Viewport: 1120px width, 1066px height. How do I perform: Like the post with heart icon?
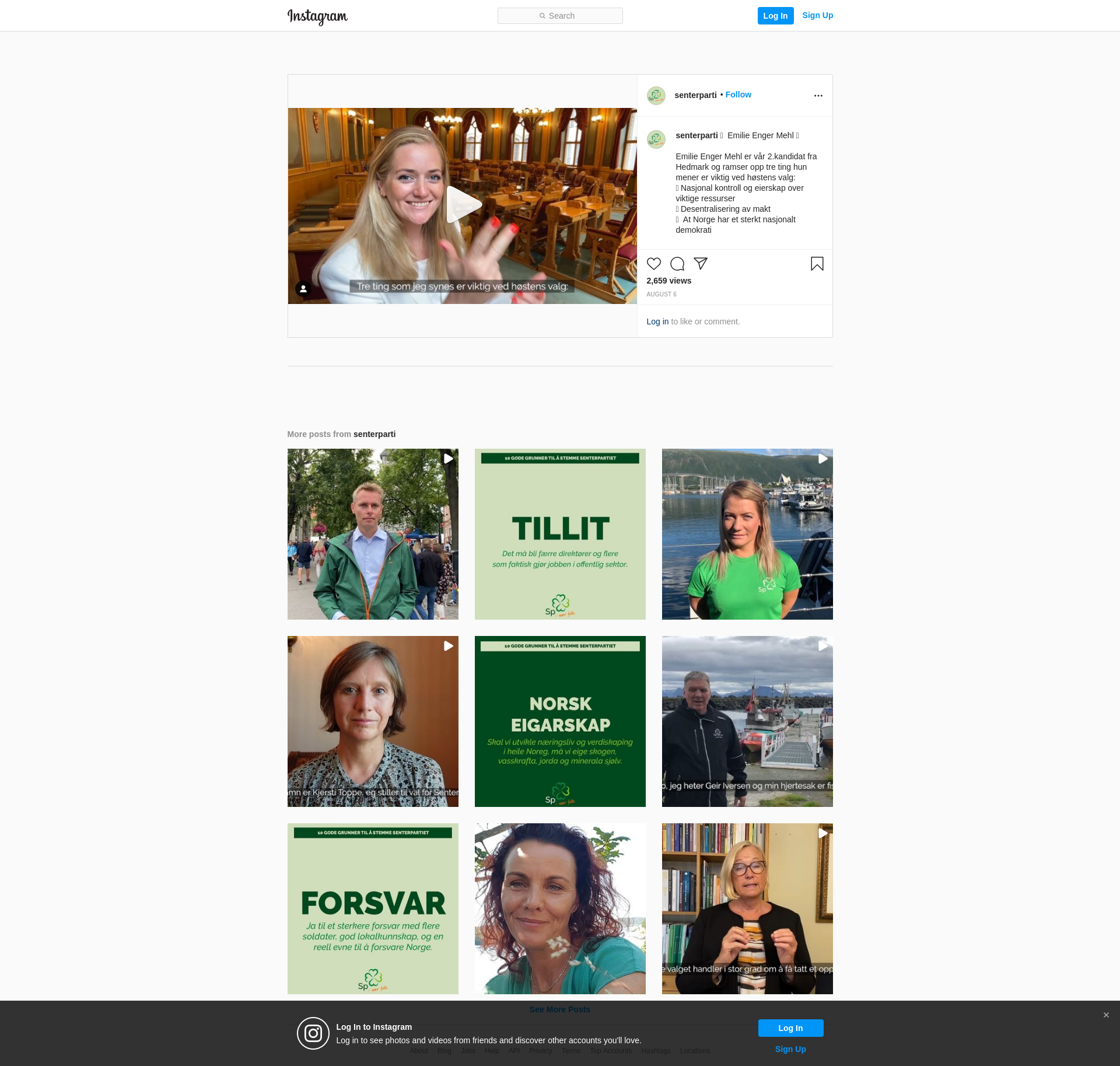point(654,264)
